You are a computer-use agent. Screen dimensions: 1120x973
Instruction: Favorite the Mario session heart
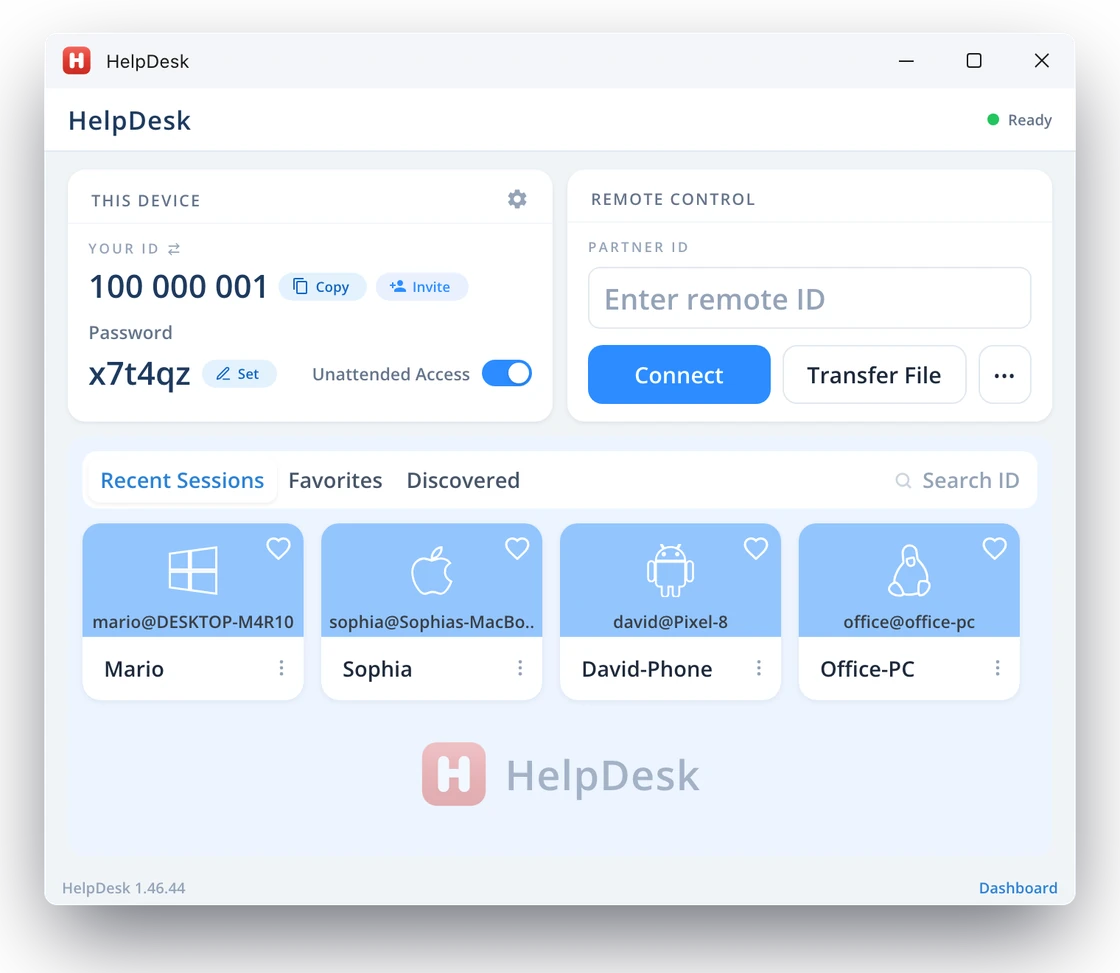point(279,549)
